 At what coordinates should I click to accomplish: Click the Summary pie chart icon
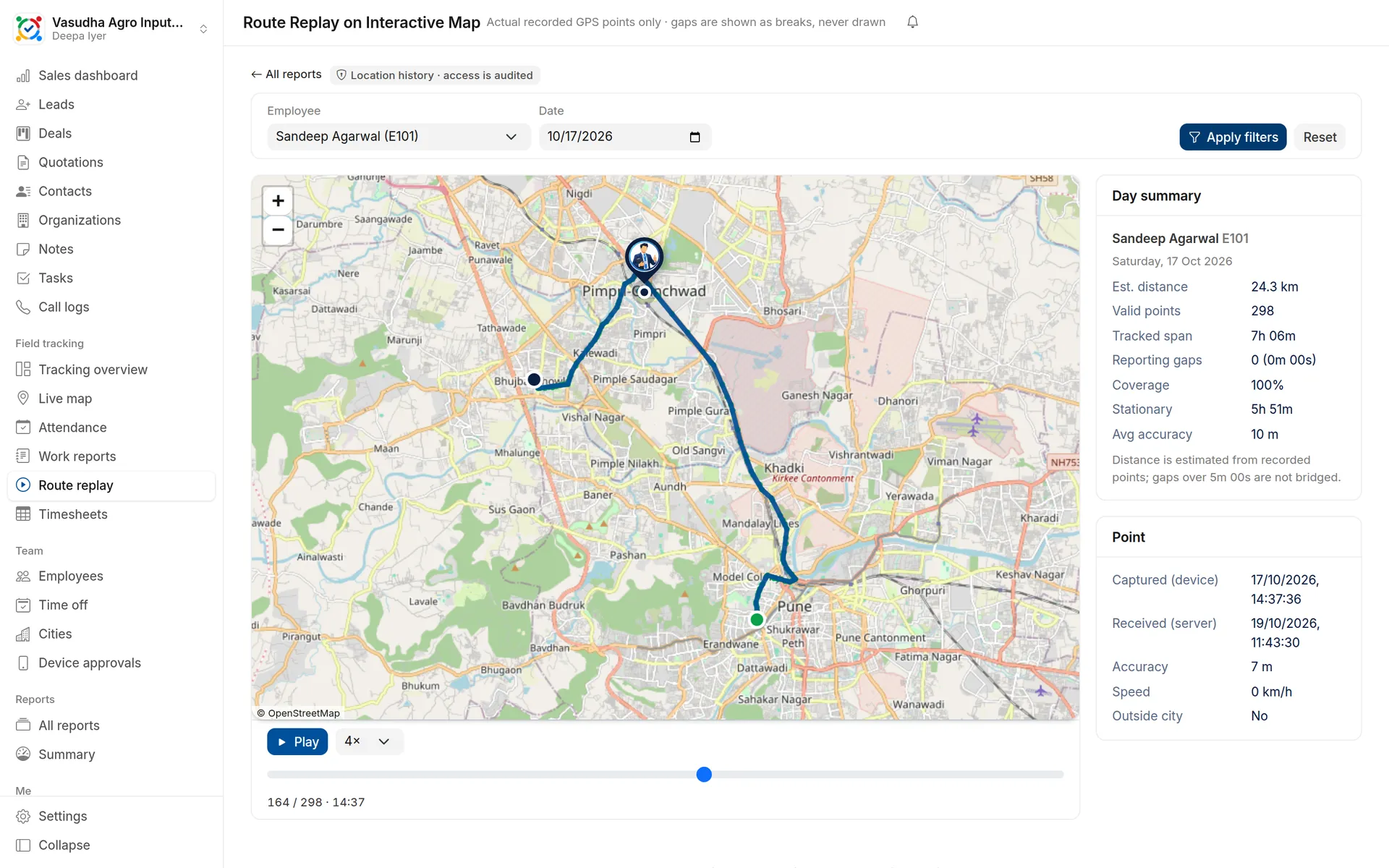tap(23, 754)
